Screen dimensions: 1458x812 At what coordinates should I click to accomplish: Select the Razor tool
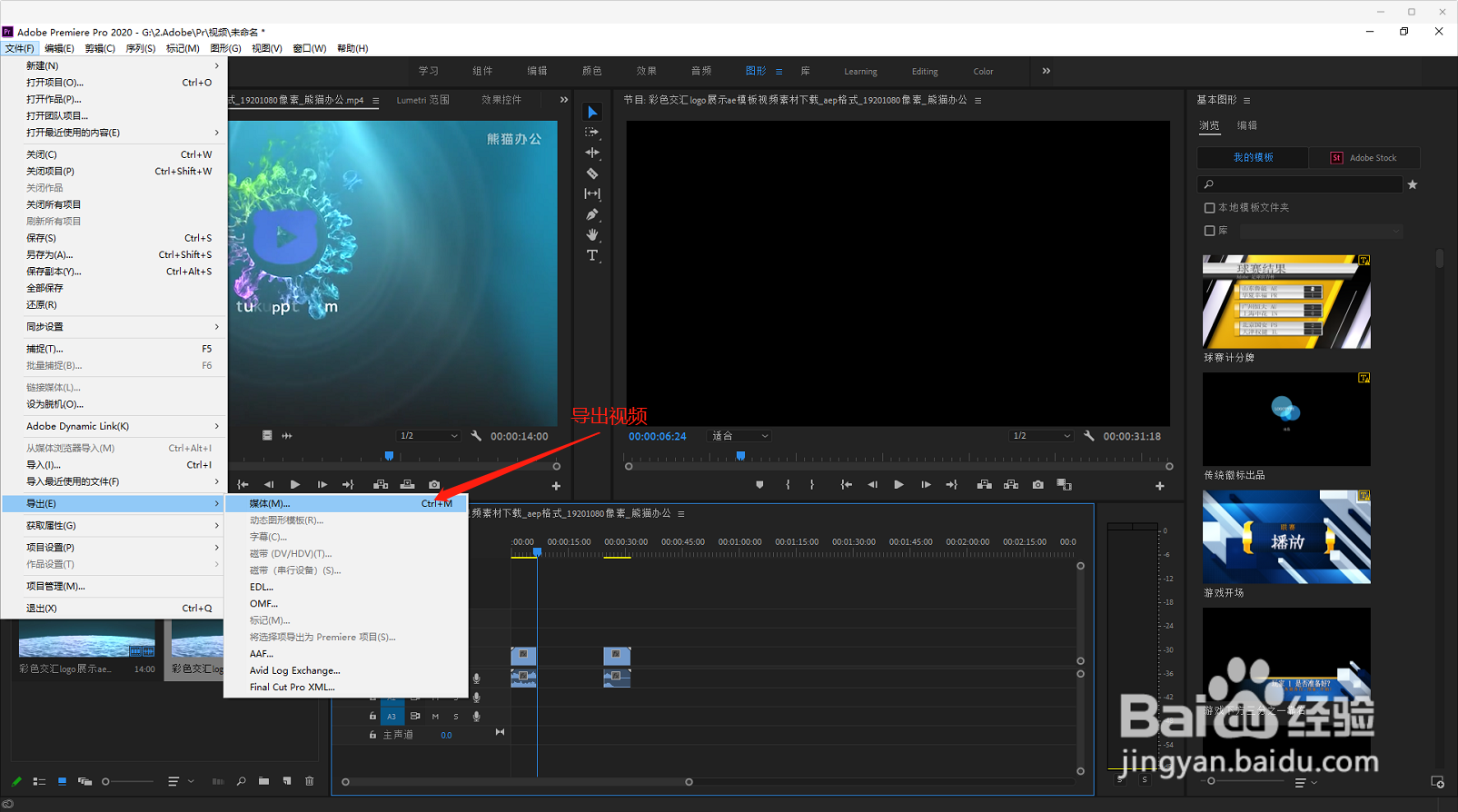click(592, 173)
